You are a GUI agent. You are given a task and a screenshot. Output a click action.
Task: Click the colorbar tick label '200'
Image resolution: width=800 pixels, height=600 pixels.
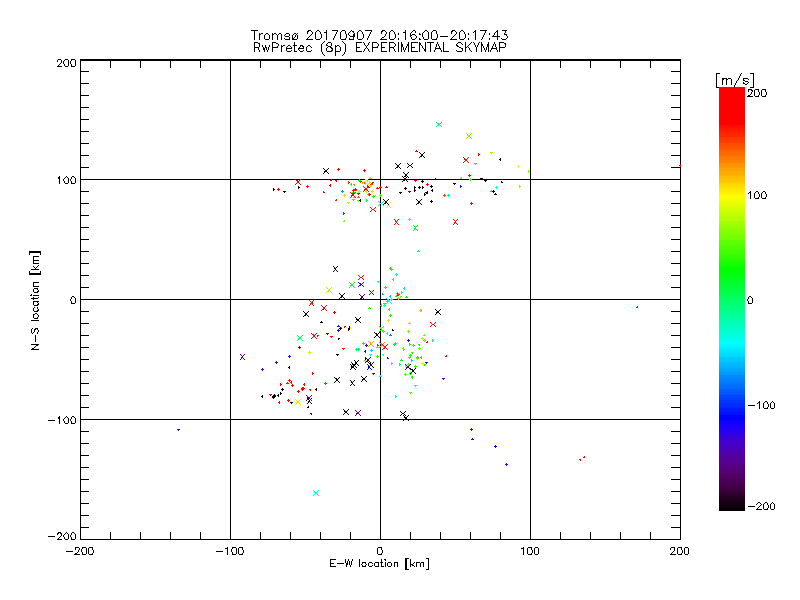(757, 93)
